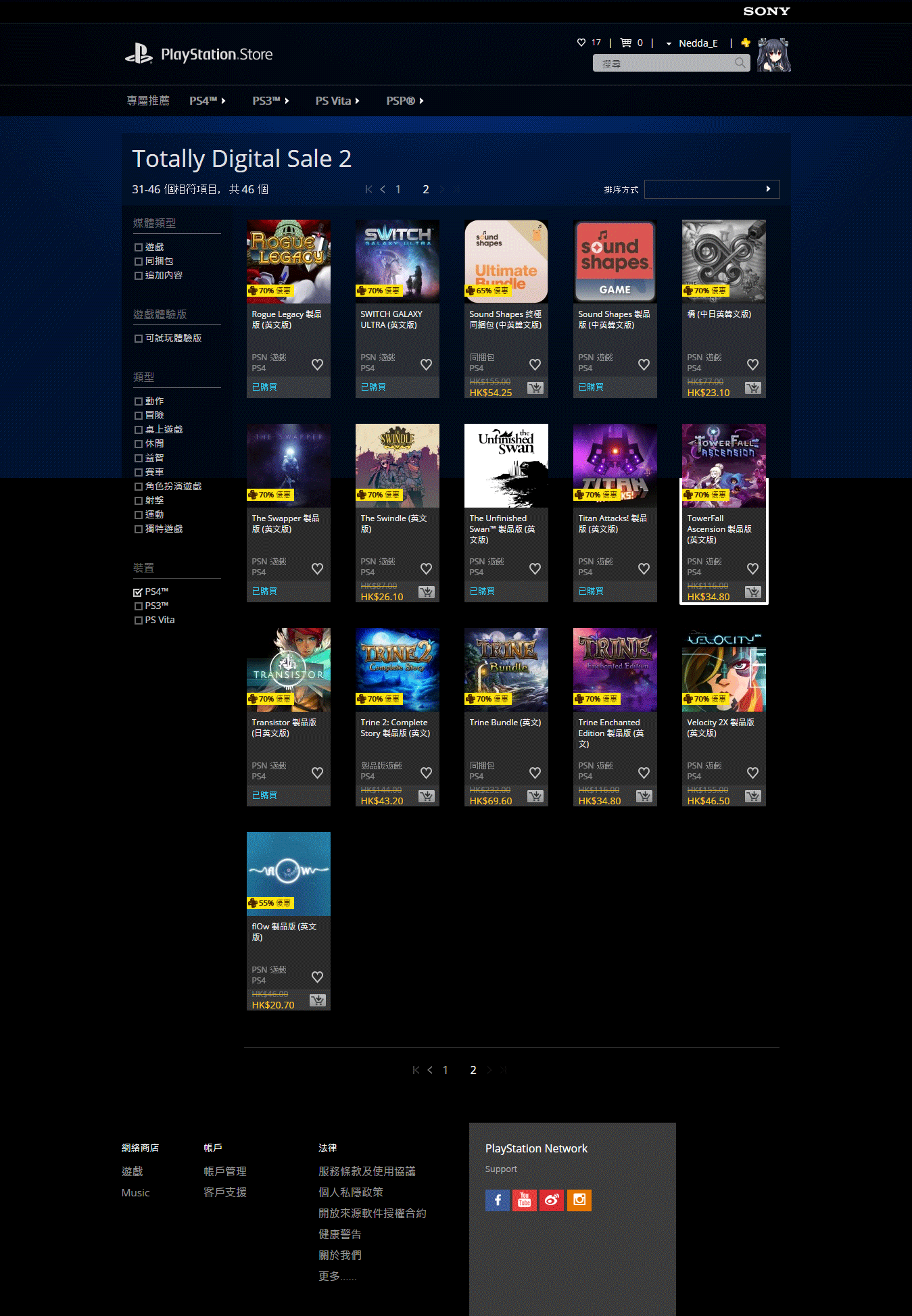Screen dimensions: 912x1316
Task: Previous page arrow in bottom pagination
Action: pos(430,1070)
